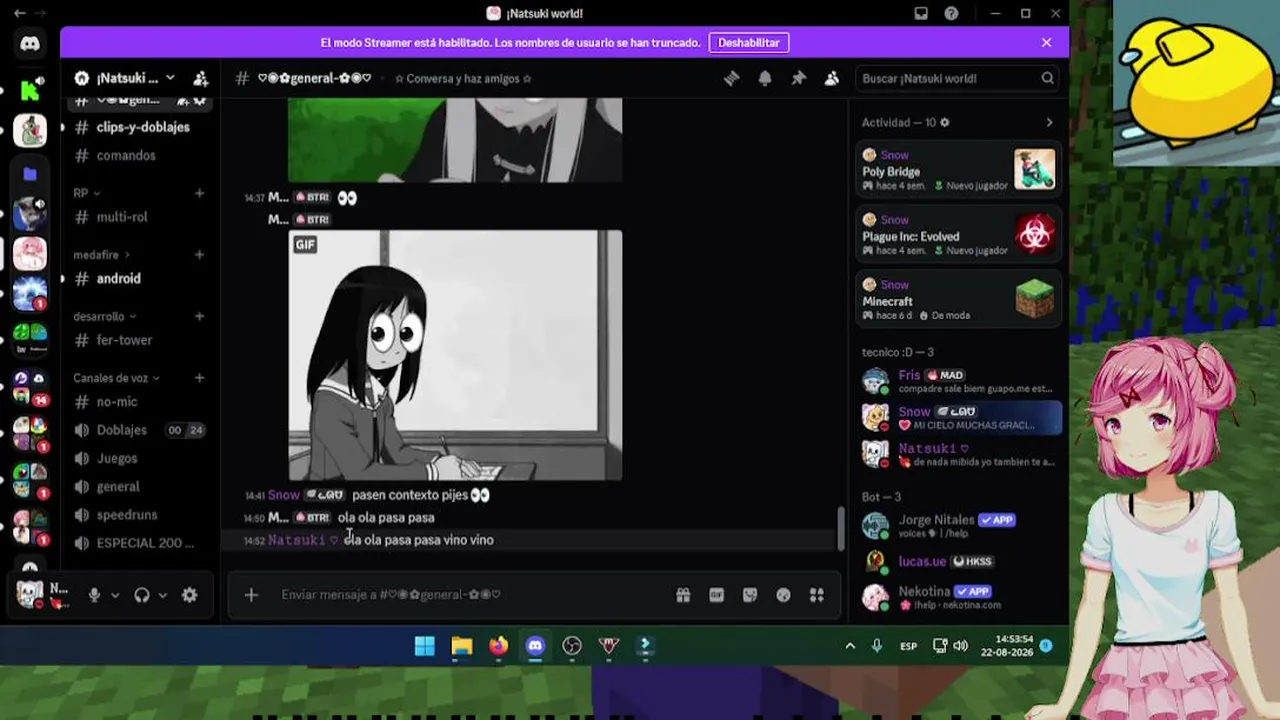The image size is (1280, 720).
Task: Open the GIF picker
Action: [716, 595]
